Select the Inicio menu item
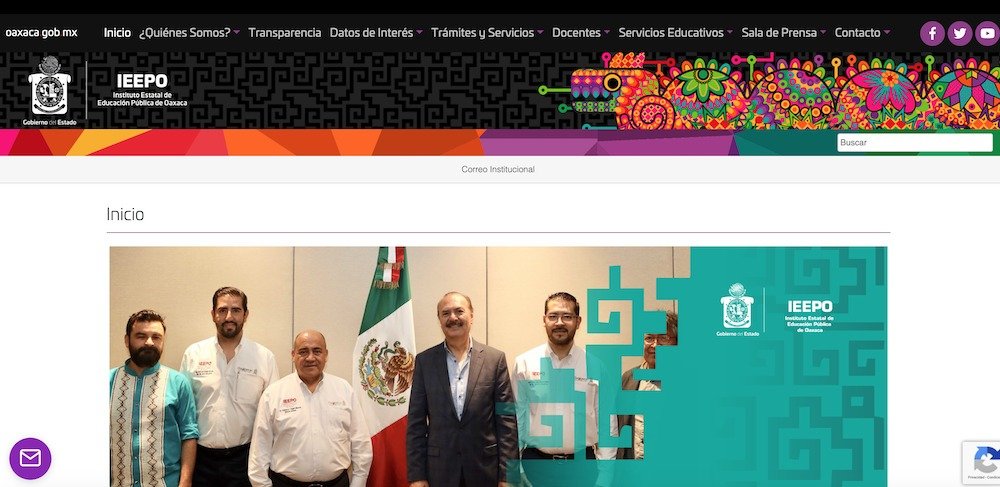 [117, 33]
